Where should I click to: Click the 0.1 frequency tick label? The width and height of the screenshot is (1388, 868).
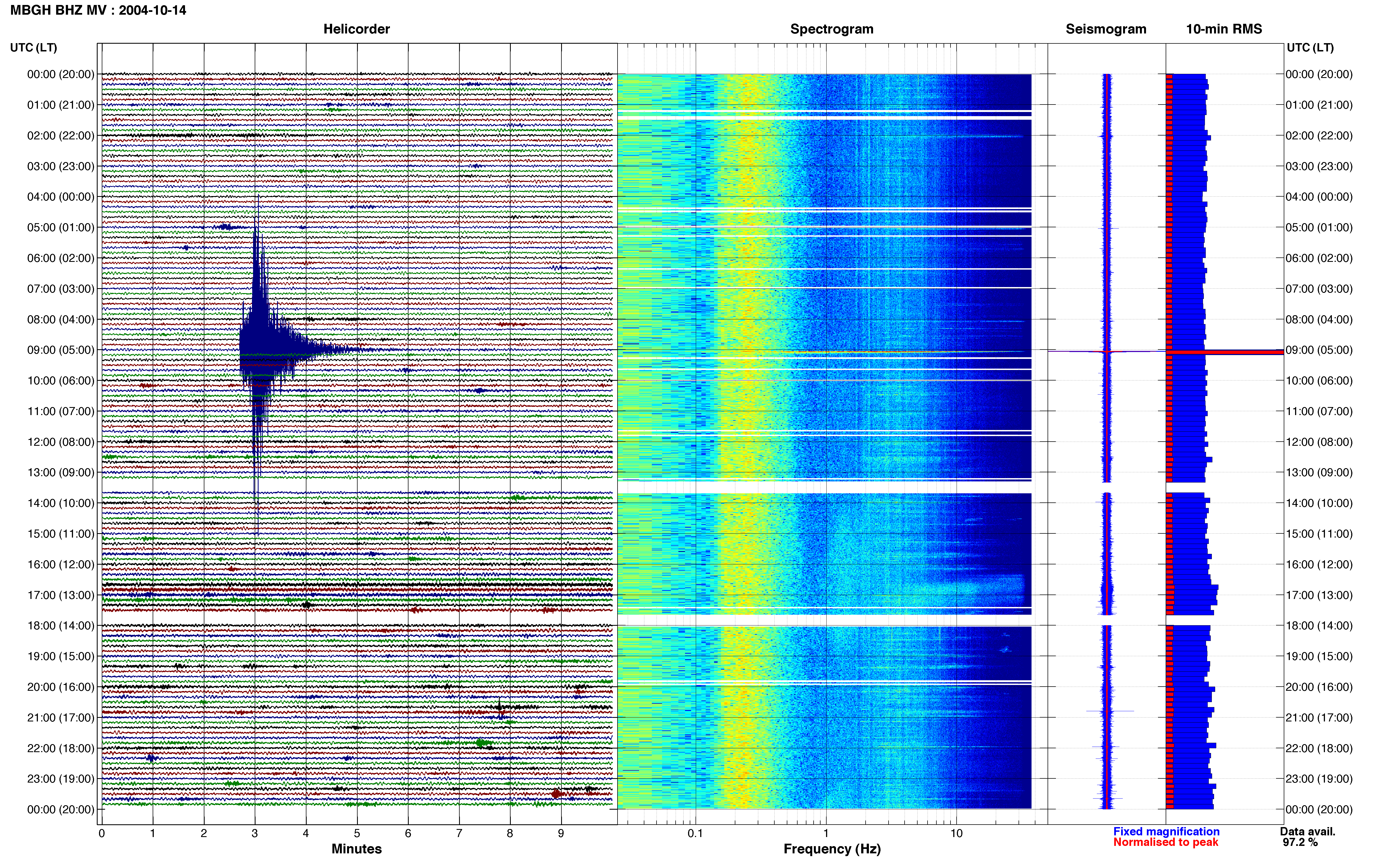(695, 833)
